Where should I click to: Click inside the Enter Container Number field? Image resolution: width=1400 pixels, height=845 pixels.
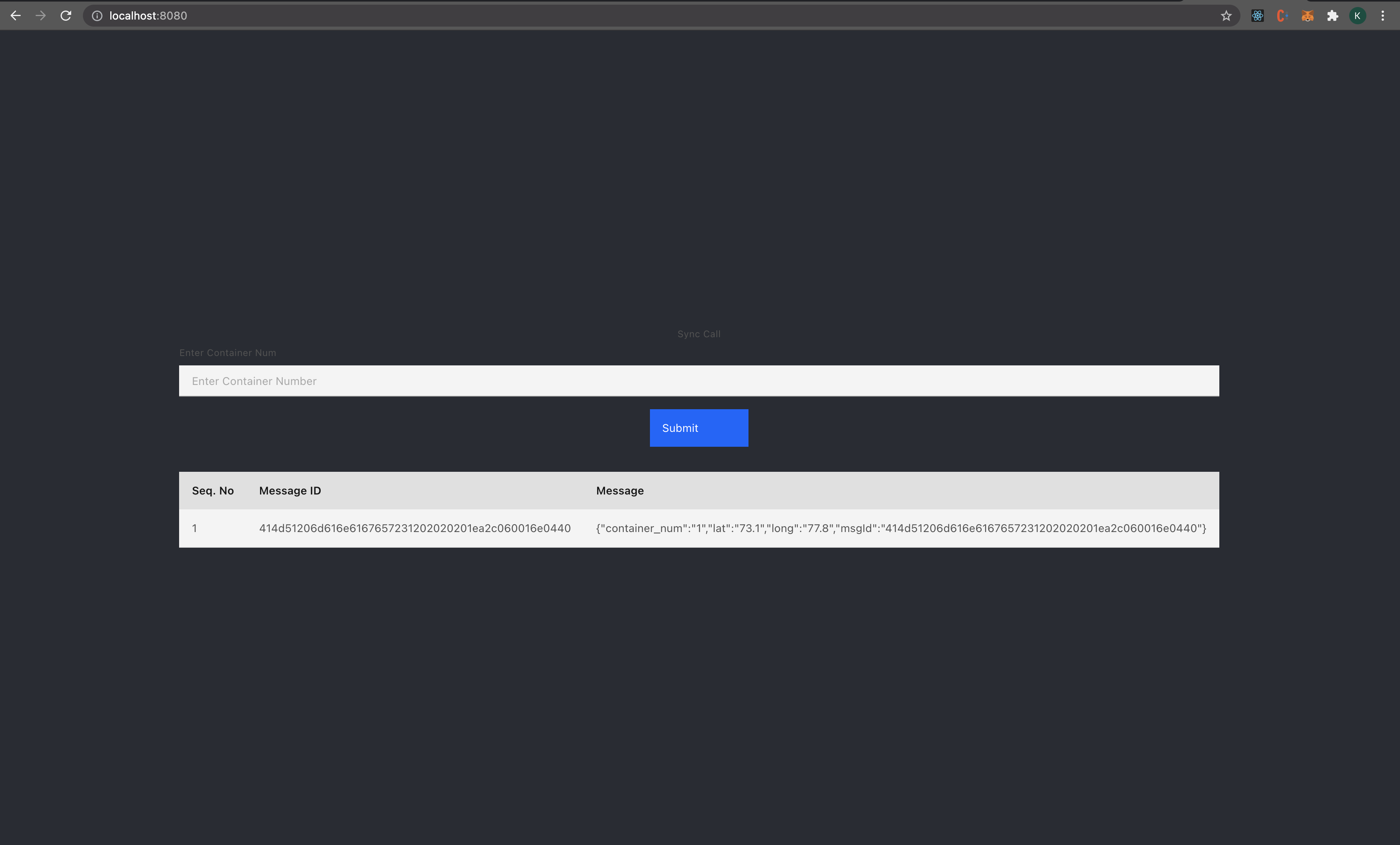click(698, 381)
